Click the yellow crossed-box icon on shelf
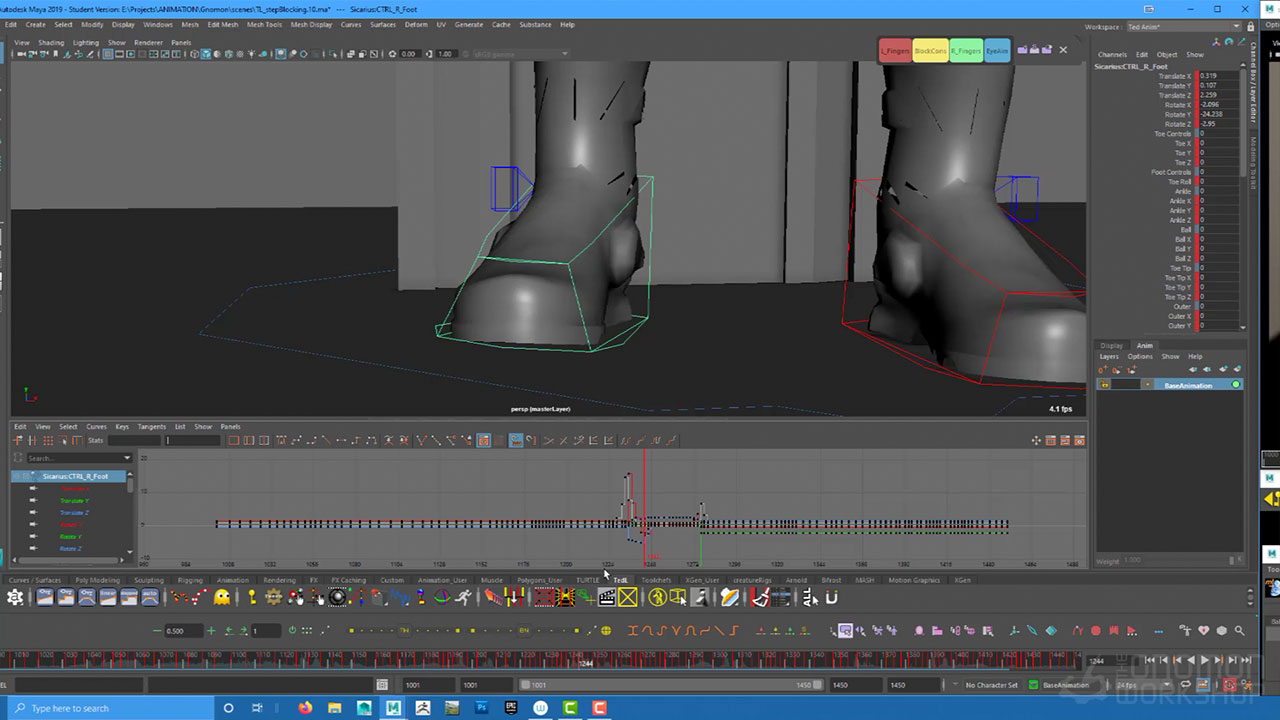Screen dimensions: 1280x720 (x=628, y=598)
